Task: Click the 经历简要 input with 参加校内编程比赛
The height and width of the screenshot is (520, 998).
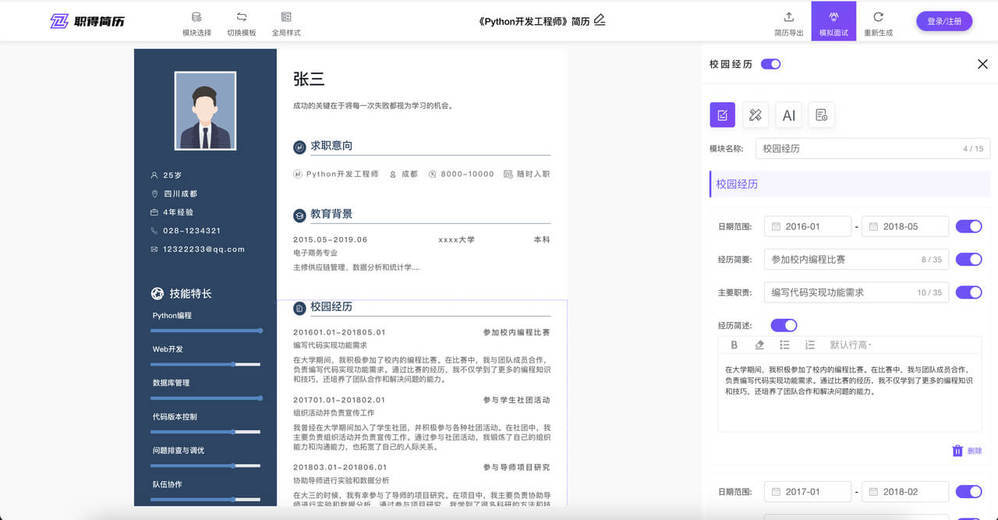Action: click(x=856, y=260)
